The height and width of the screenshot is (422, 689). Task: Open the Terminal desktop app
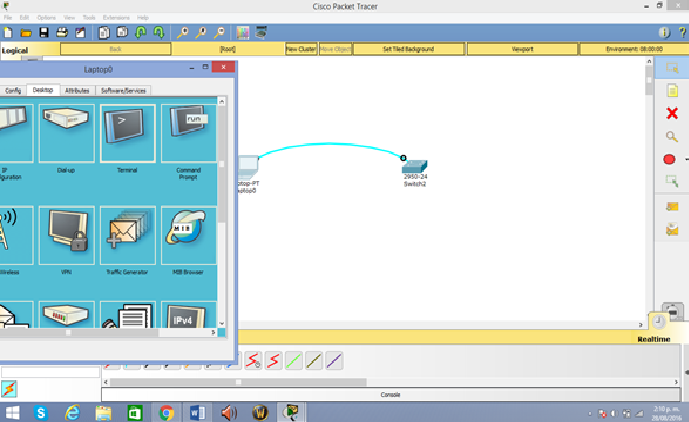coord(127,133)
